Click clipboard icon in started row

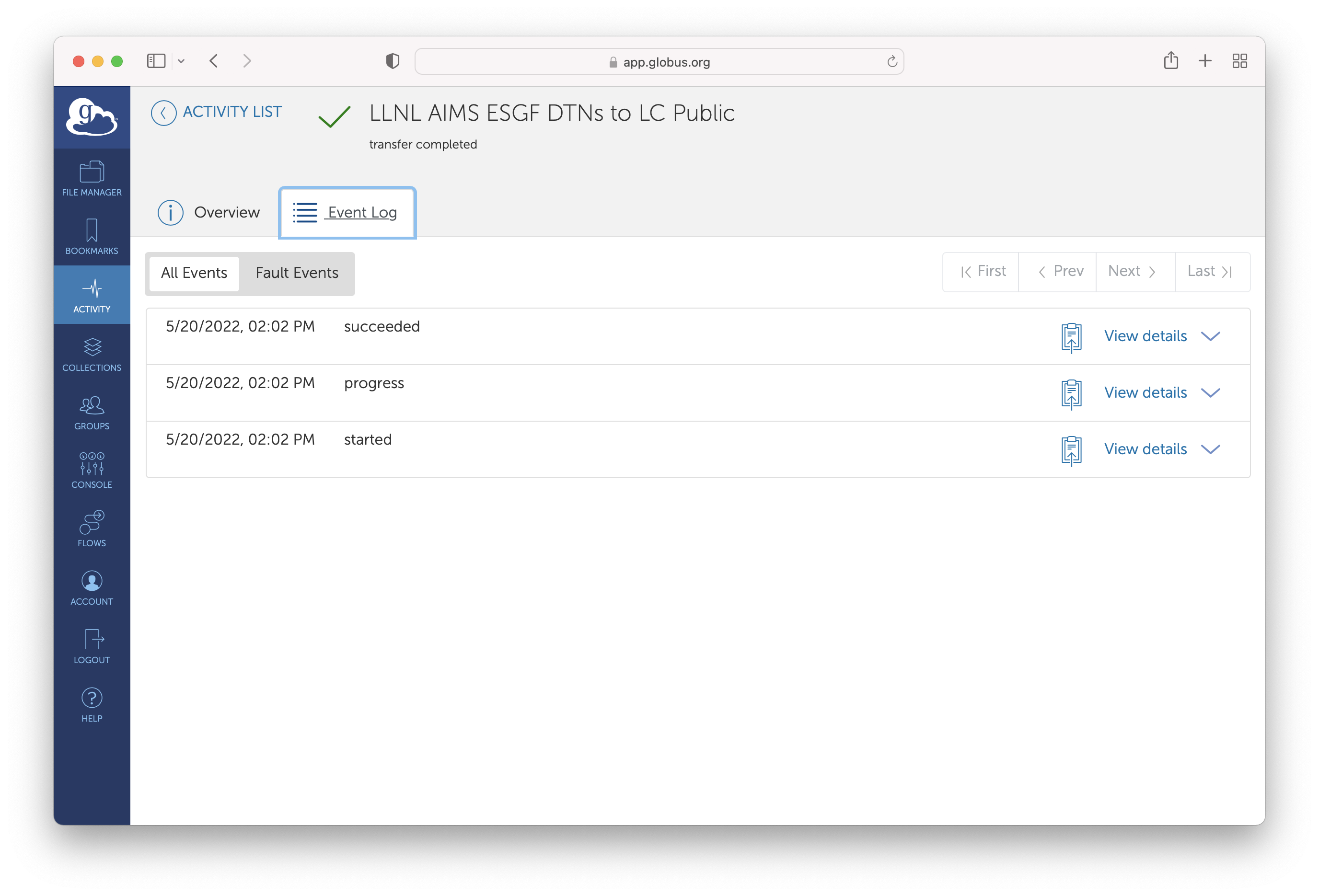click(x=1072, y=451)
